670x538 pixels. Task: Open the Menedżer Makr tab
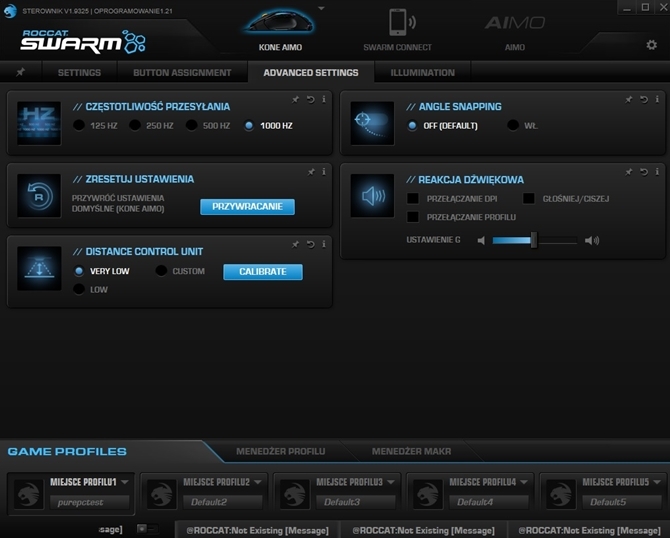(411, 451)
